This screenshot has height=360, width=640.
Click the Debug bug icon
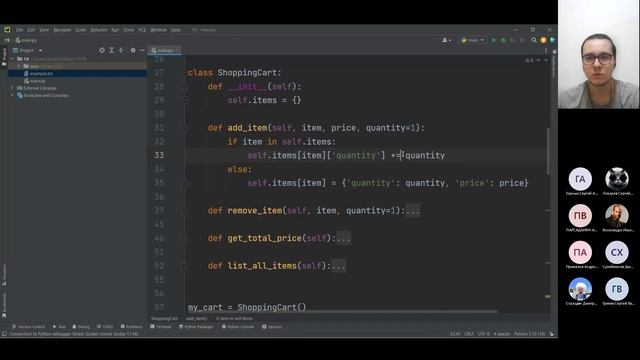pos(503,40)
